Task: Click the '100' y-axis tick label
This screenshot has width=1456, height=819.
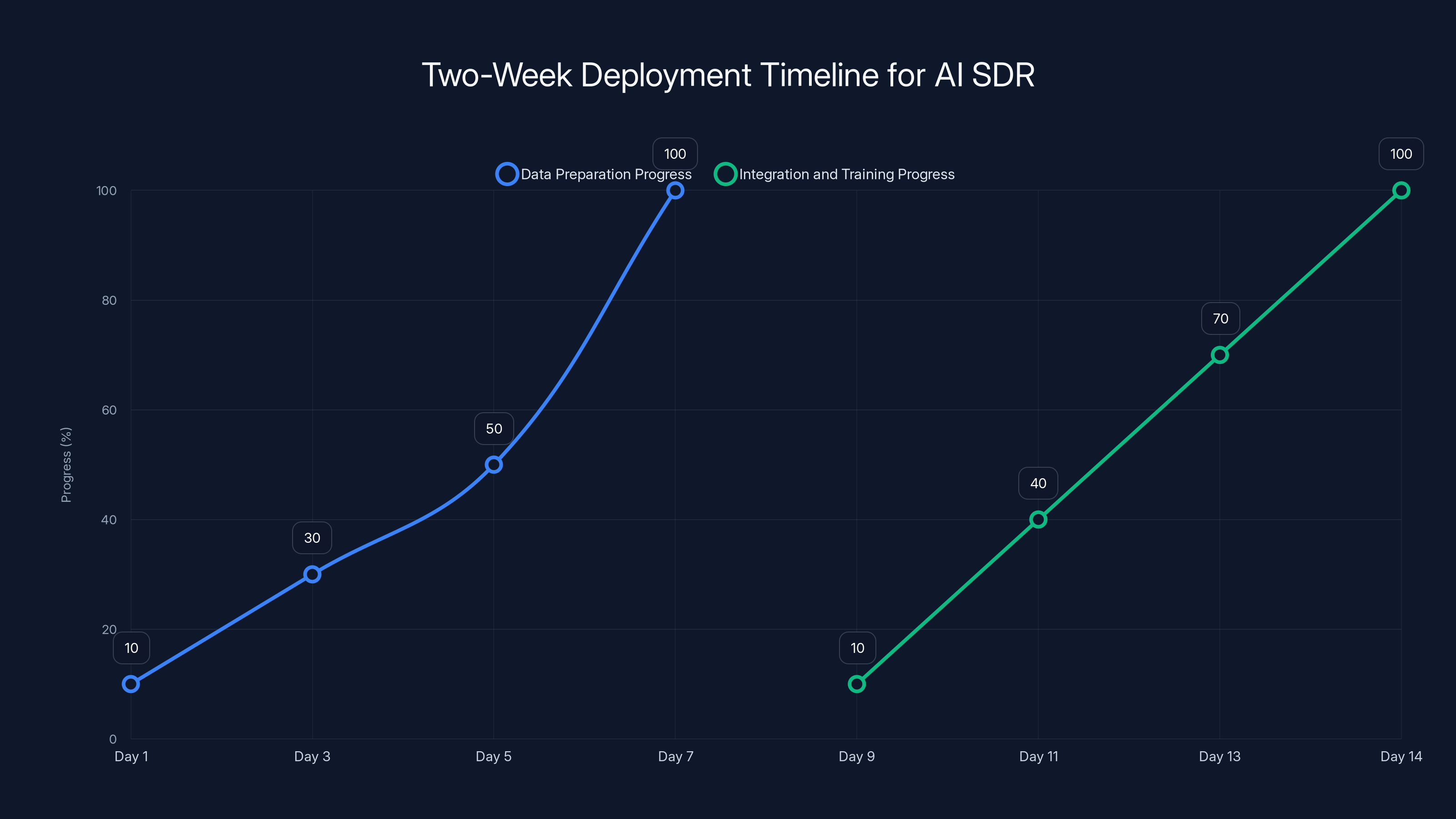Action: (106, 191)
